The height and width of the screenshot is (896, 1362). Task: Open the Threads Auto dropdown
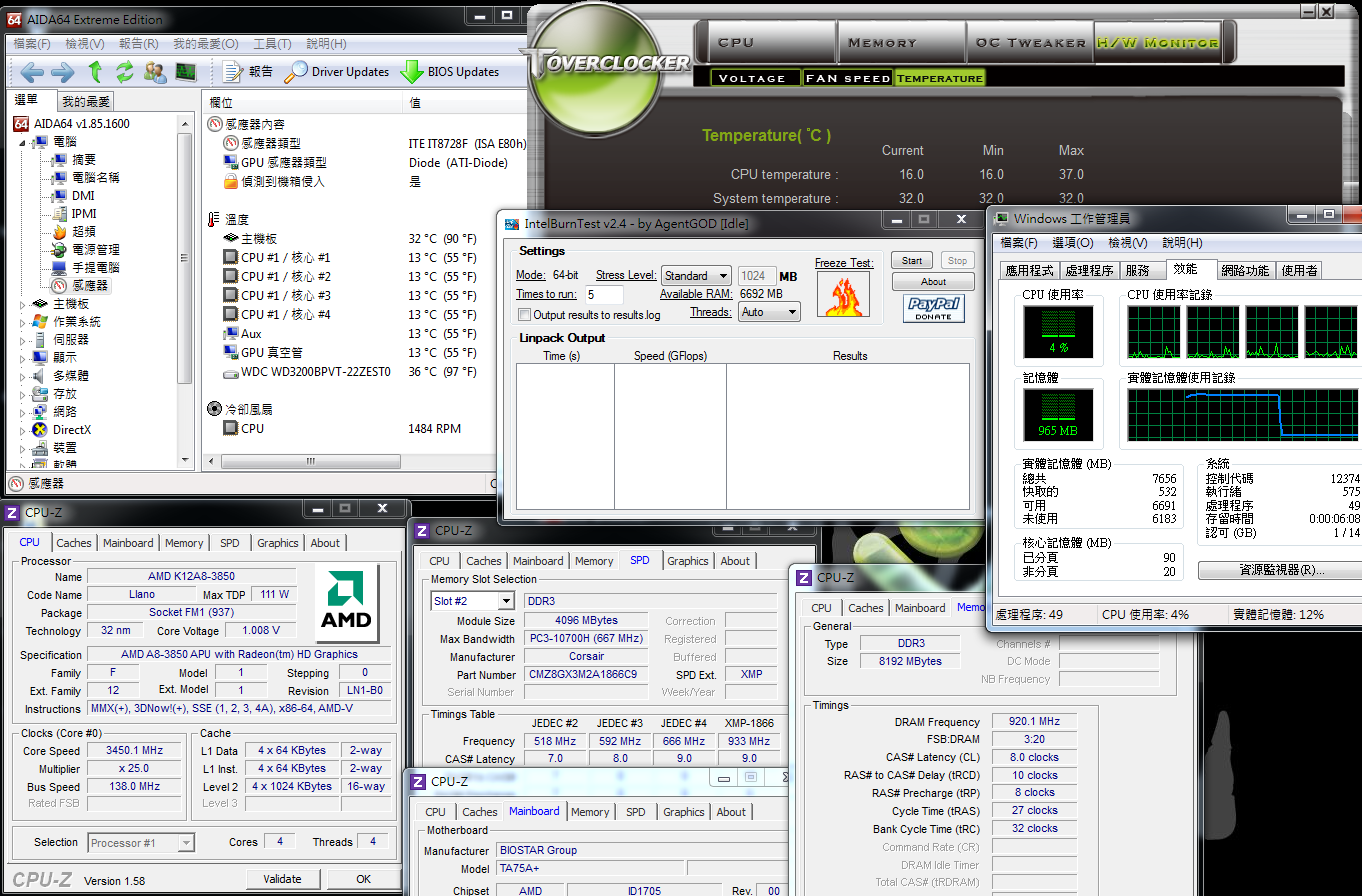click(x=768, y=312)
